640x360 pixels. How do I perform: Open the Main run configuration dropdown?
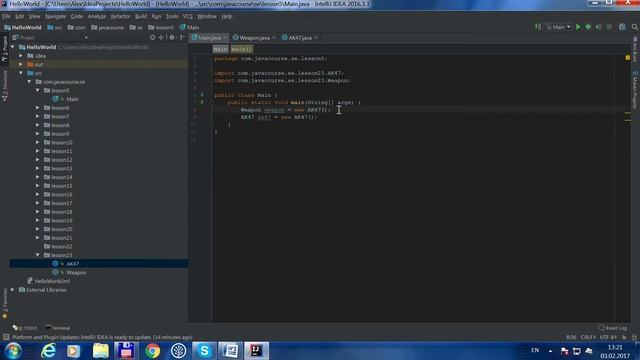point(558,27)
